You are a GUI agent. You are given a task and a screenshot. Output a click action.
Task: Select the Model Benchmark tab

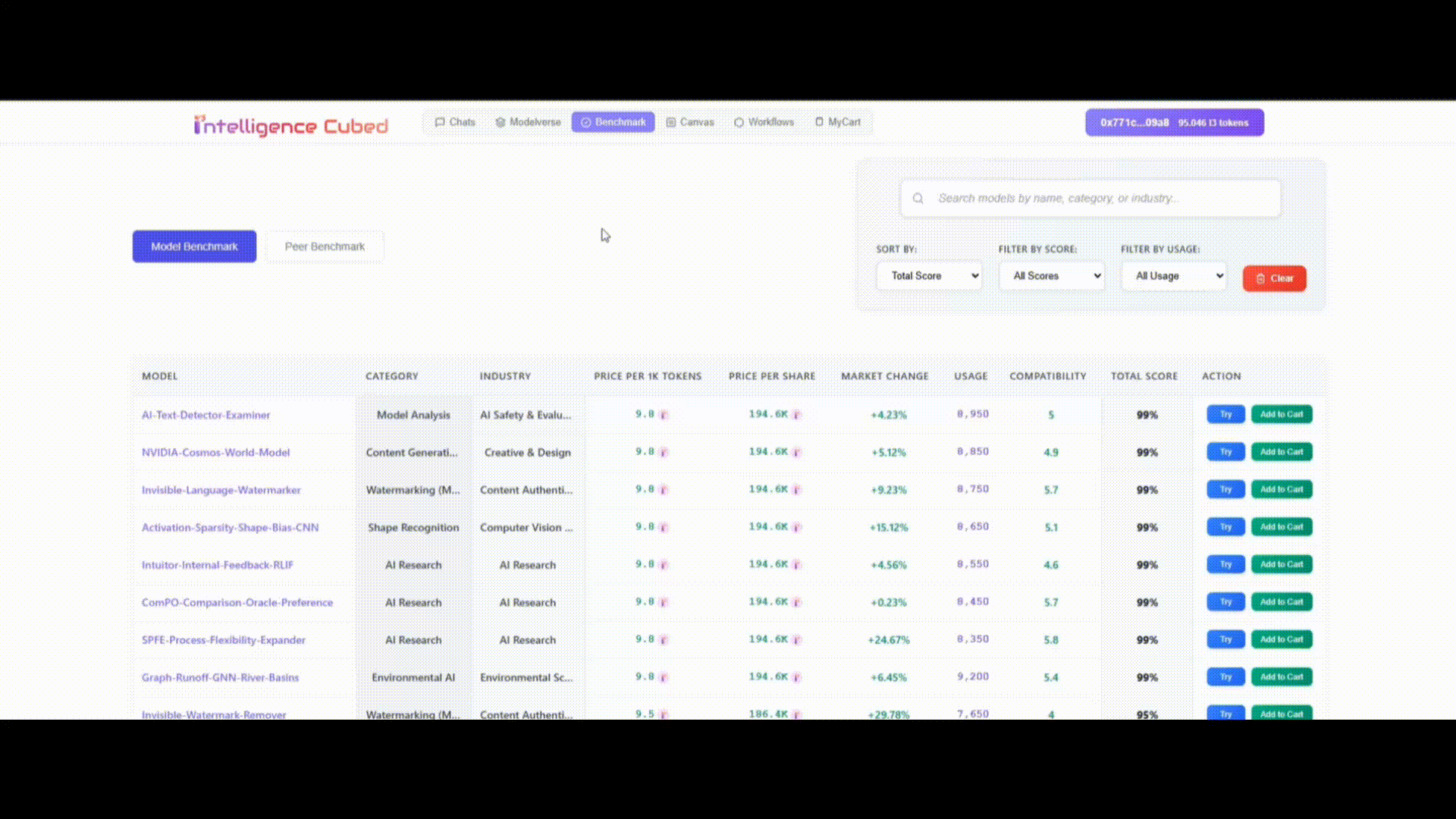(x=194, y=246)
